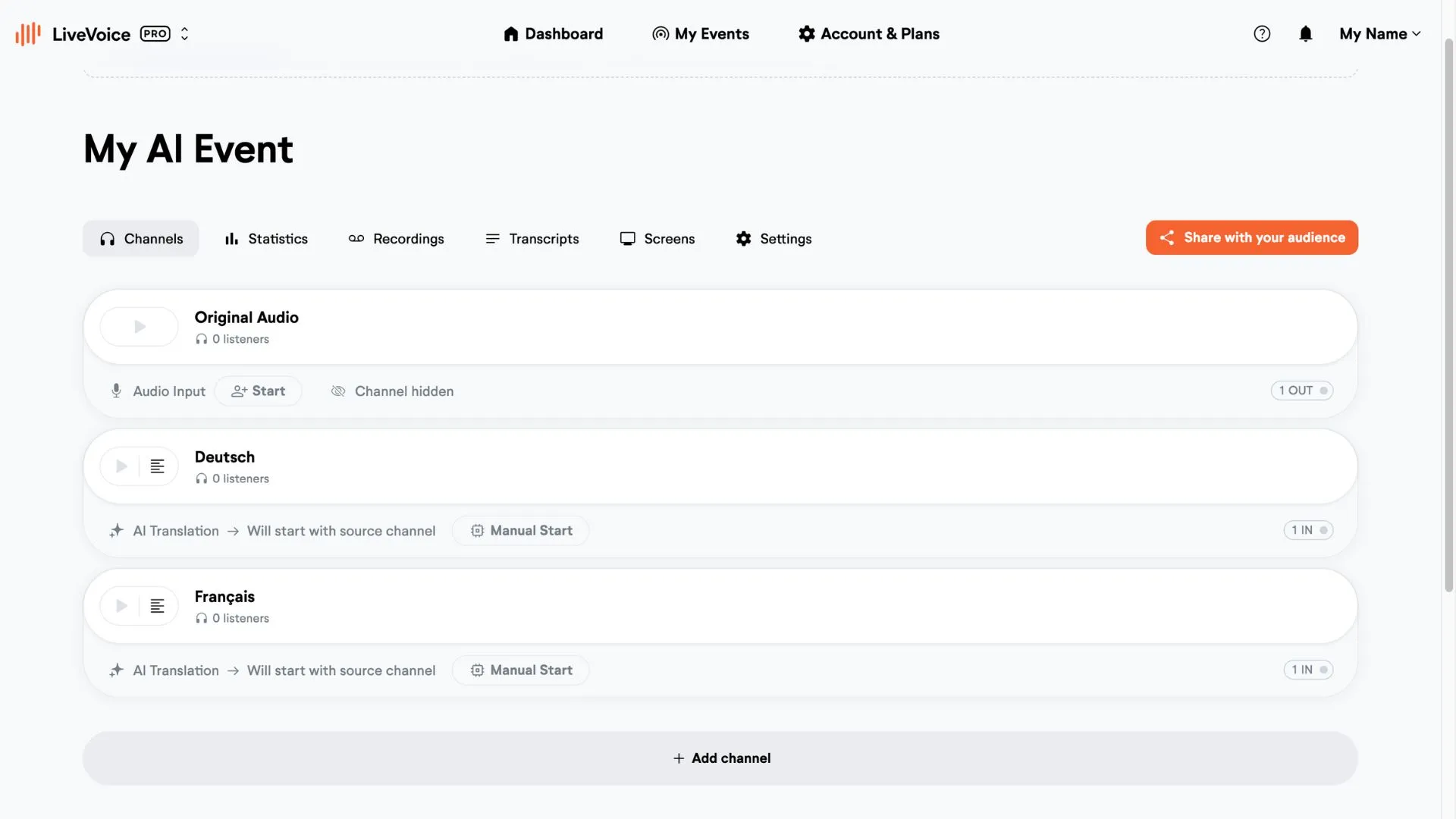
Task: Click the Français 1 IN indicator
Action: (1308, 670)
